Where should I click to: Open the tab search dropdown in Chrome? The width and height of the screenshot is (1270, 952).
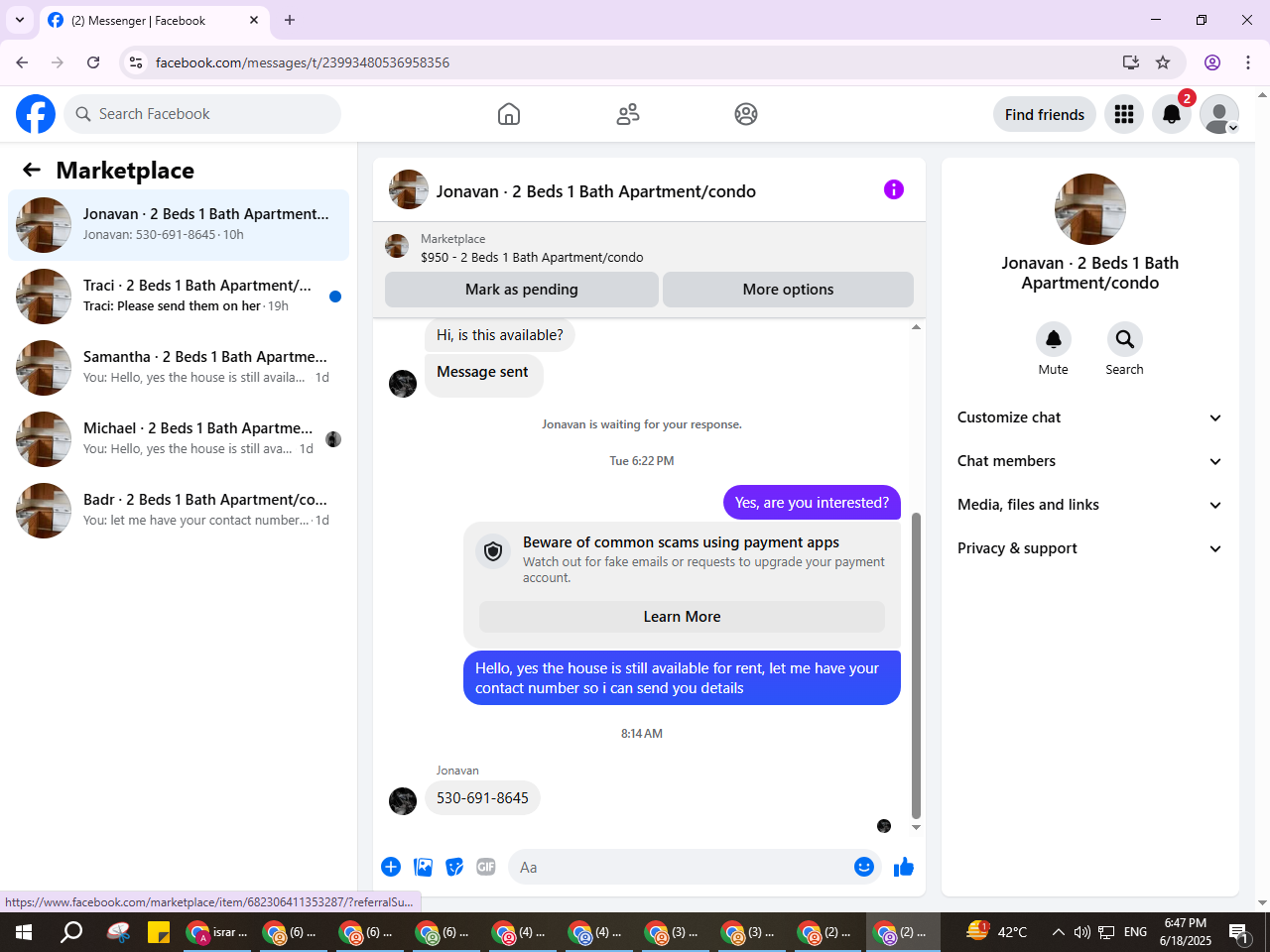pos(20,20)
